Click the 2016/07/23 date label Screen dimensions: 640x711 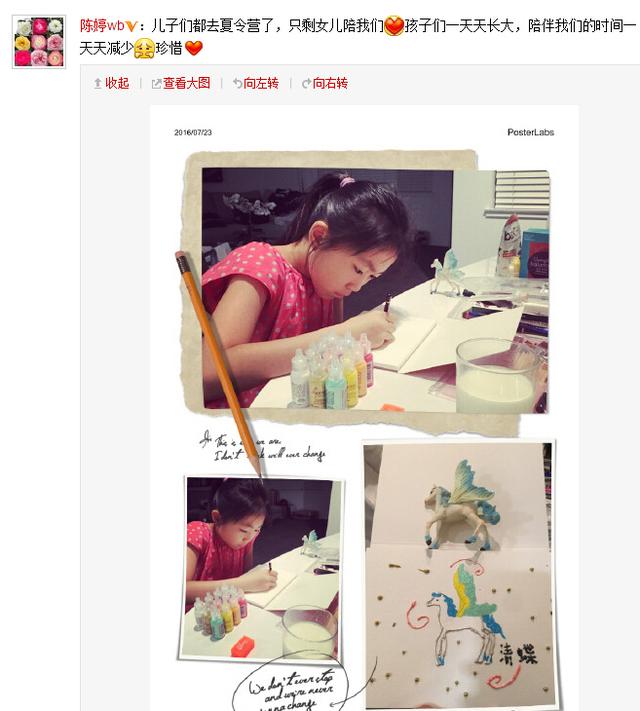[193, 132]
